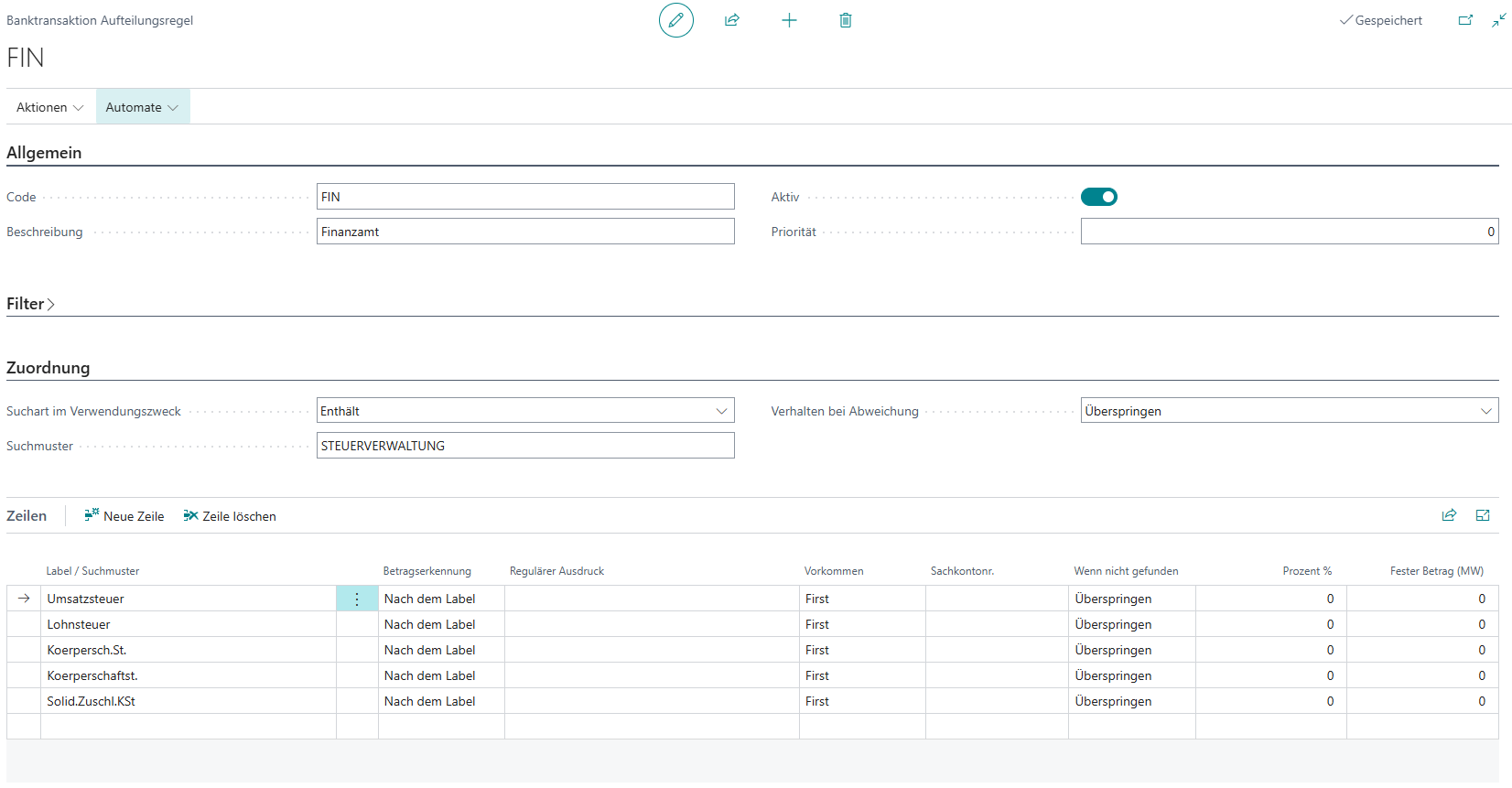Click the pencil edit icon
The image size is (1512, 788).
point(675,20)
